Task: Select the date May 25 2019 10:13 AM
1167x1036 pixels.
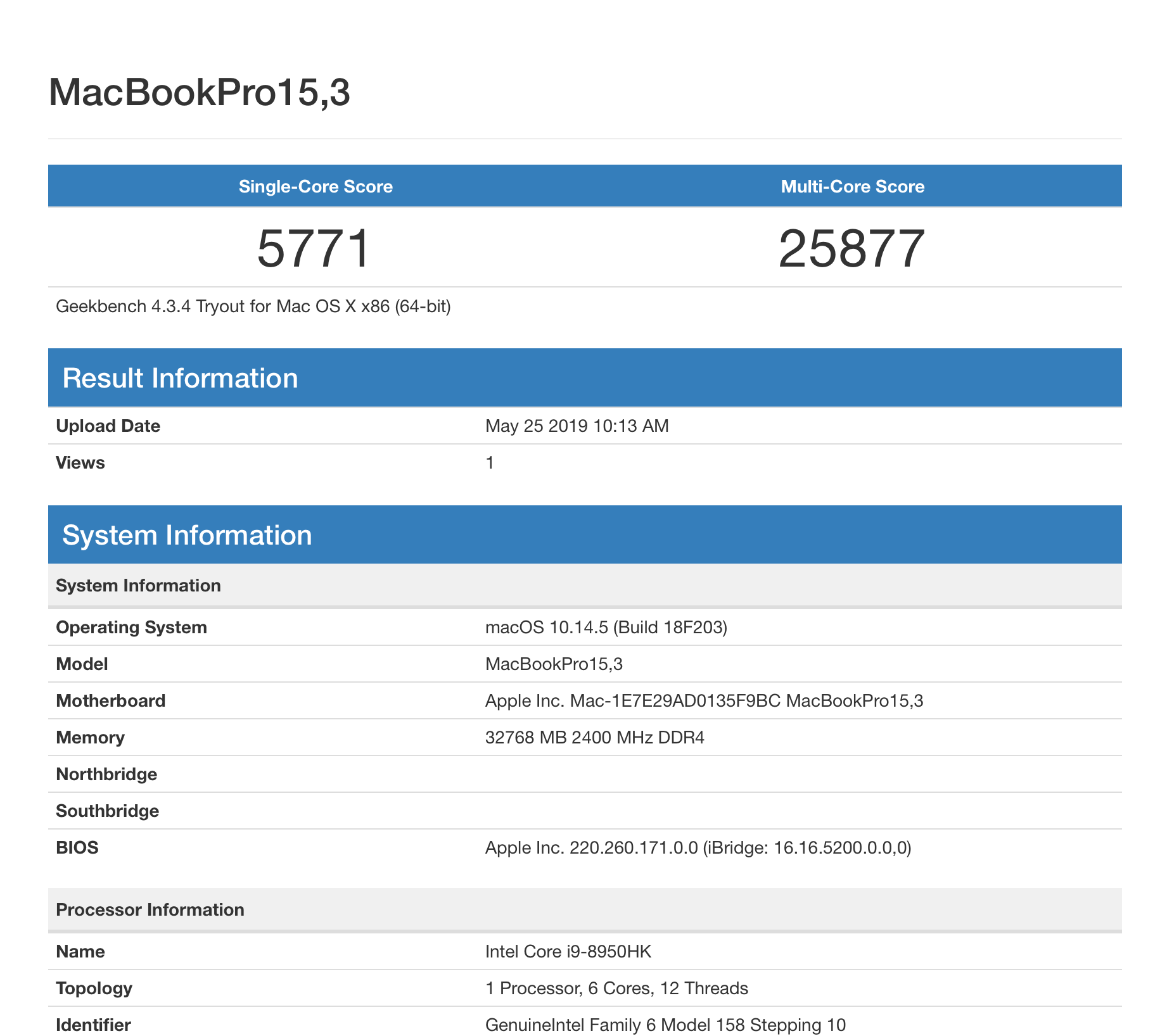Action: pyautogui.click(x=577, y=426)
